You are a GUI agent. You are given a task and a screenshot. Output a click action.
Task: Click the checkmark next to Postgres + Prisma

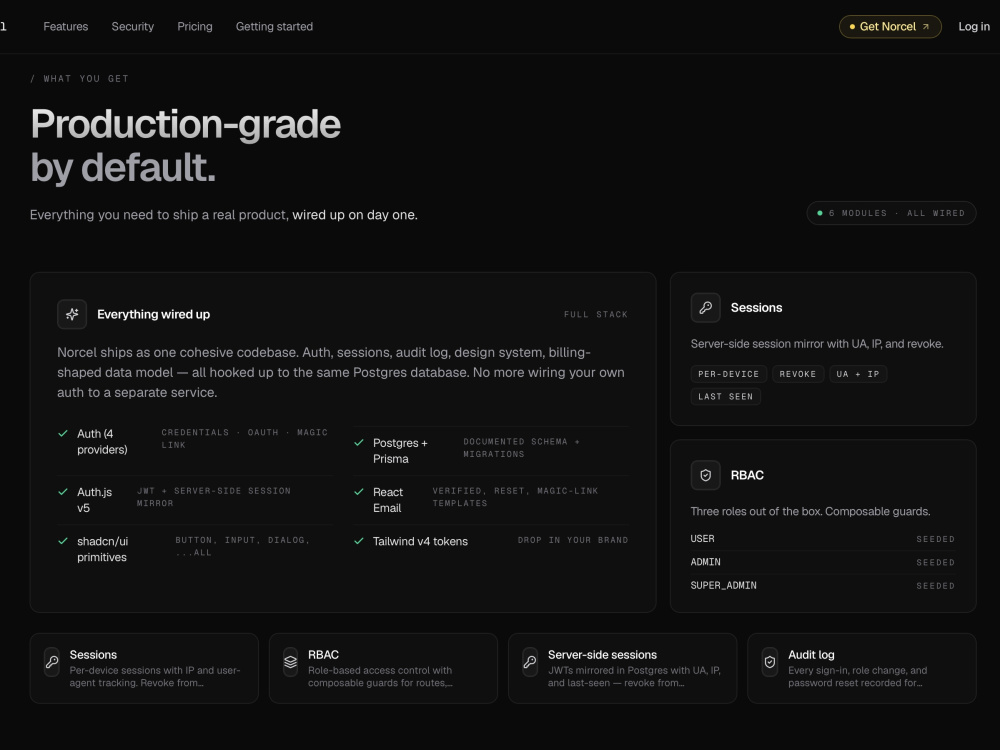[359, 443]
